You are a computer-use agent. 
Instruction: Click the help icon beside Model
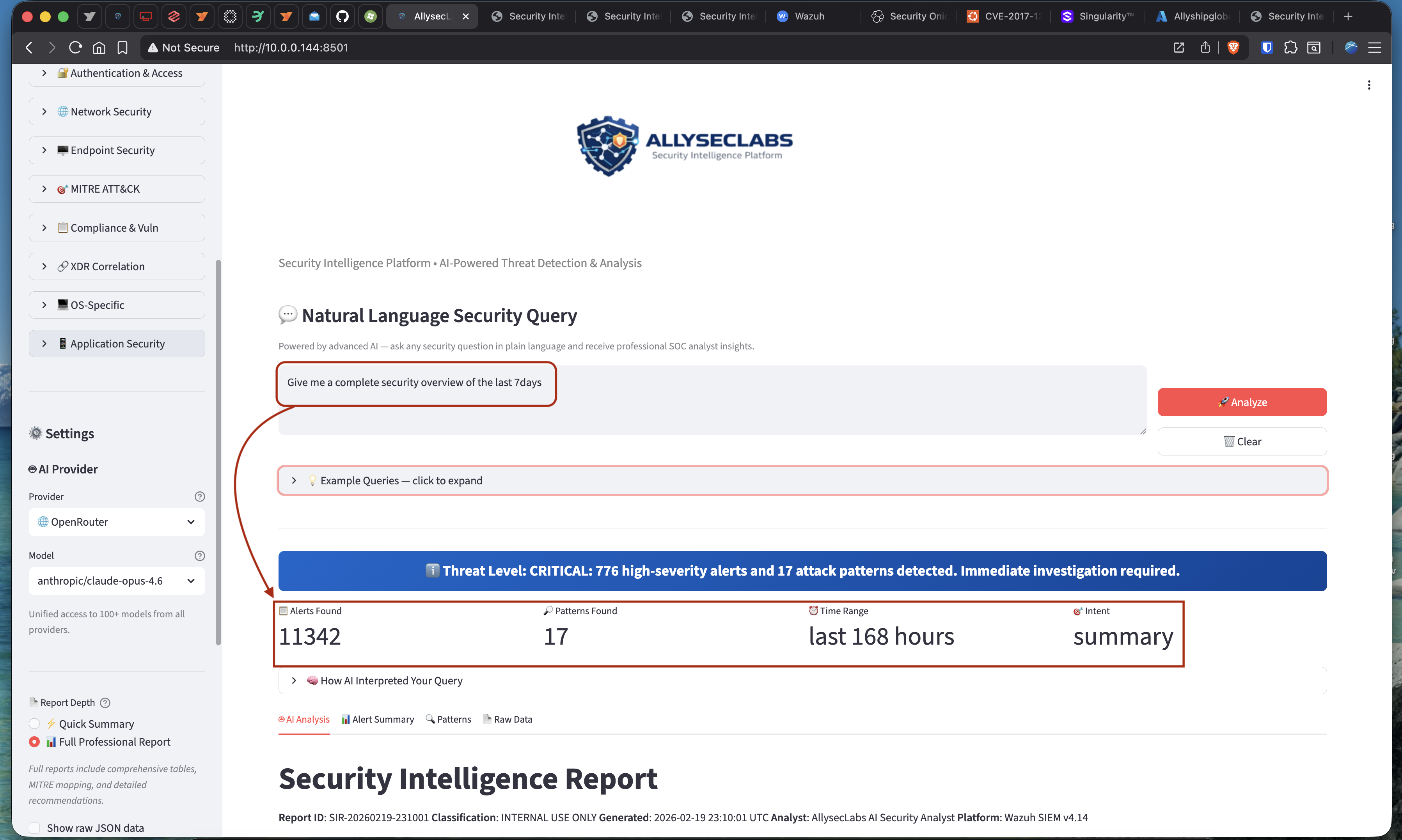pyautogui.click(x=200, y=556)
